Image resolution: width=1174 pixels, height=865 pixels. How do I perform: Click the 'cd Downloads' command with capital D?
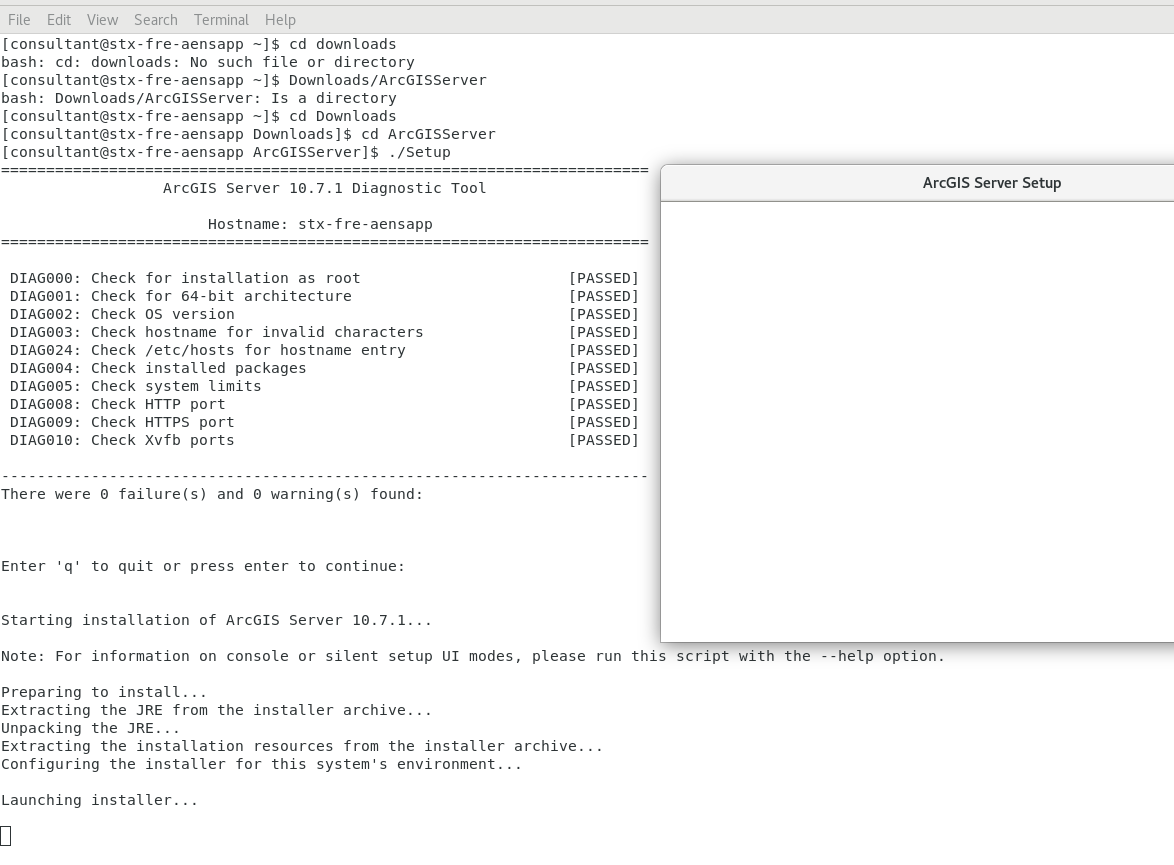tap(198, 116)
